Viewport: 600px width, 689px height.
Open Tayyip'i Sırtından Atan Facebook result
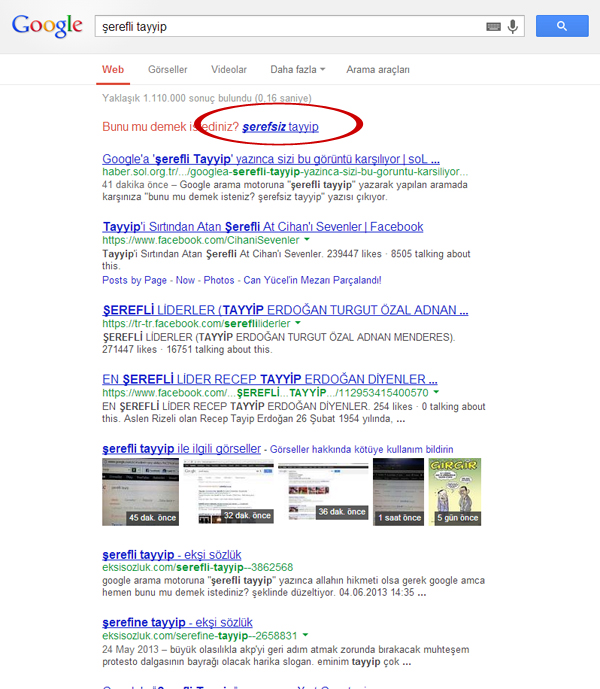tap(262, 227)
